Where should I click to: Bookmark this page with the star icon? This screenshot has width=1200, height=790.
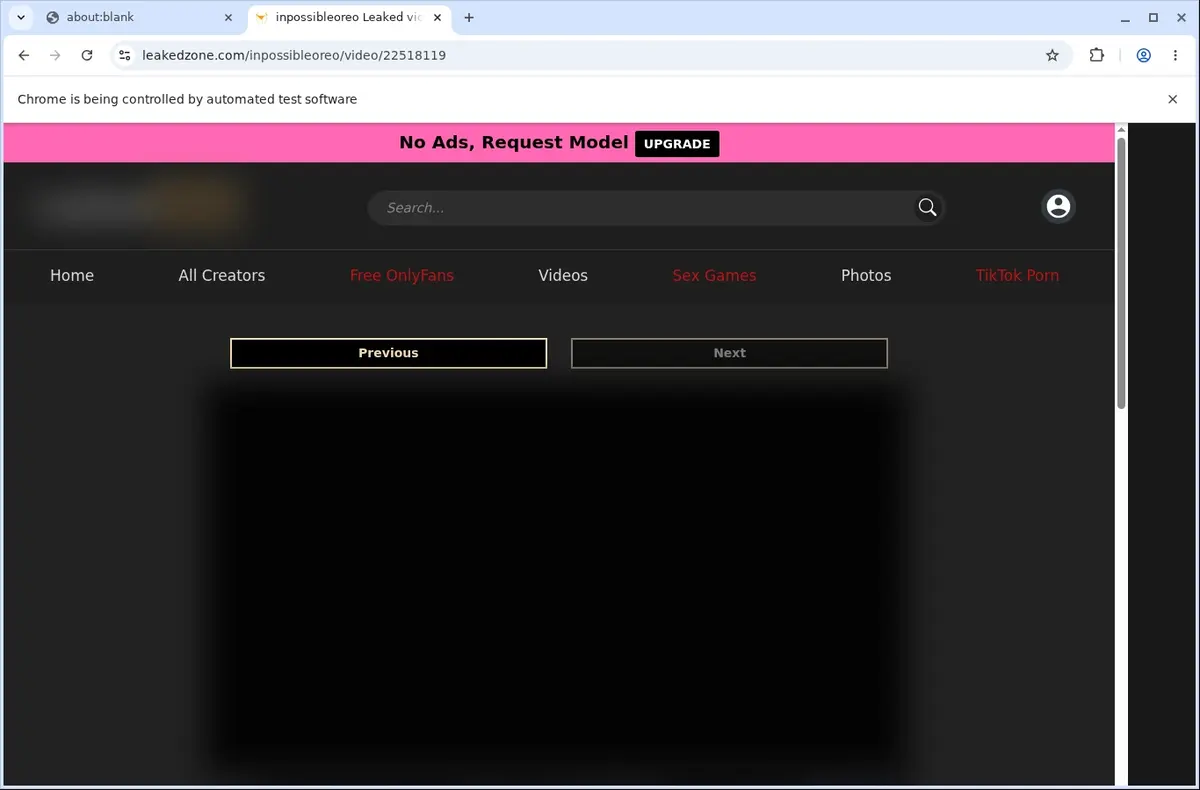(x=1052, y=56)
